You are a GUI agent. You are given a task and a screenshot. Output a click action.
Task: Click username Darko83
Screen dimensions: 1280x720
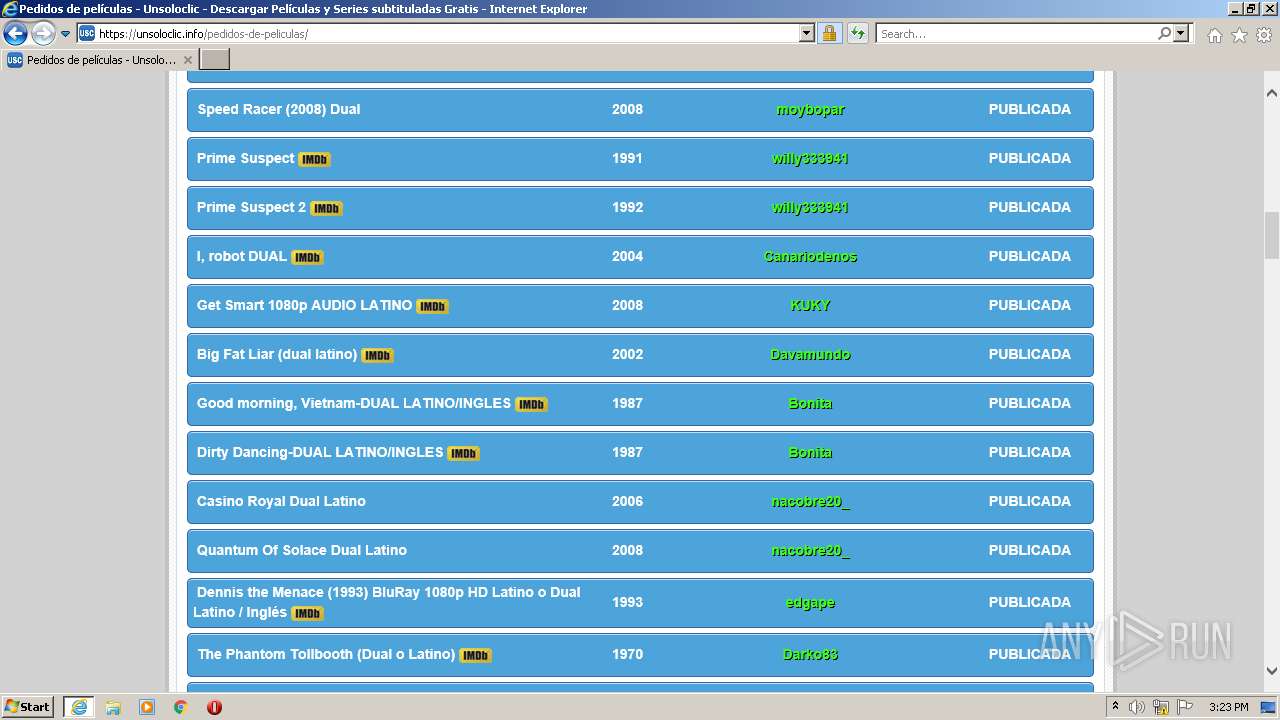click(810, 655)
